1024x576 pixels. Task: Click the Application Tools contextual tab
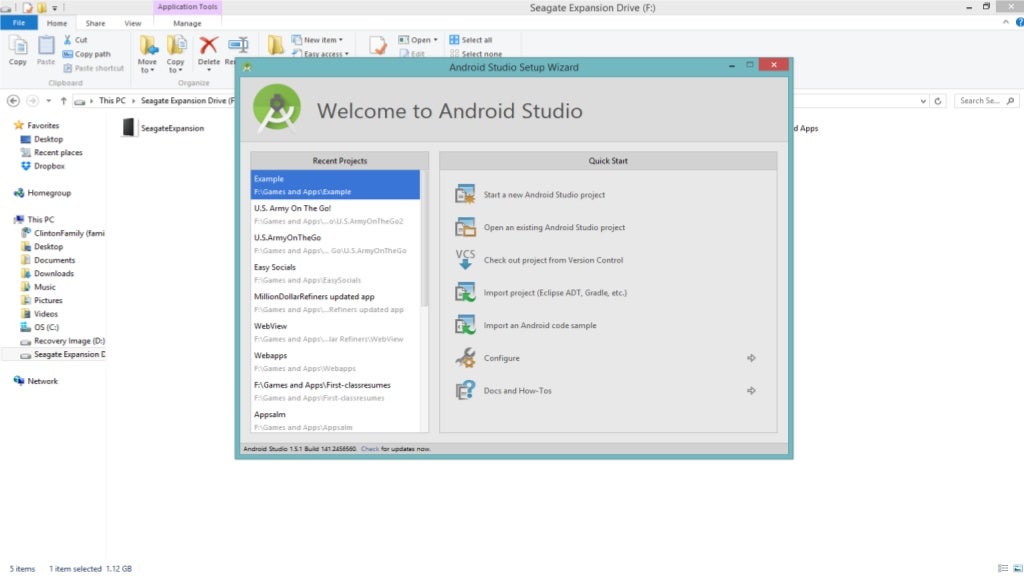[x=187, y=7]
